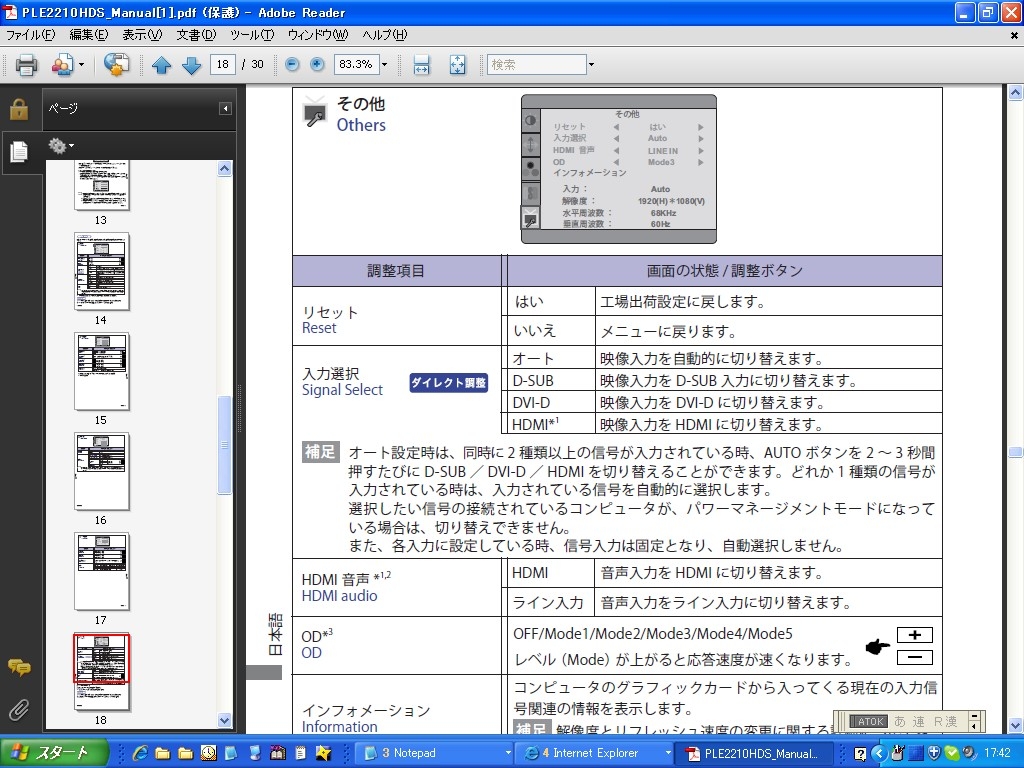Select page 14 thumbnail

[x=101, y=272]
